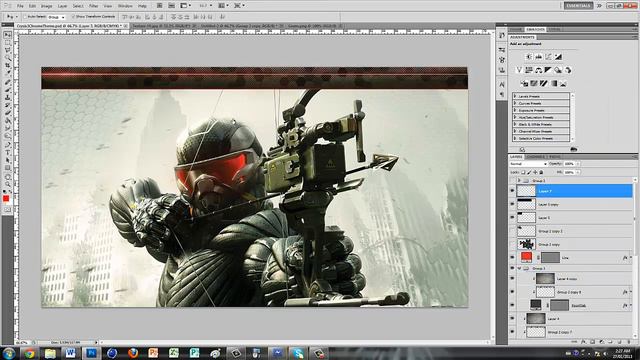Open the Layer menu
The width and height of the screenshot is (640, 360).
pos(62,6)
